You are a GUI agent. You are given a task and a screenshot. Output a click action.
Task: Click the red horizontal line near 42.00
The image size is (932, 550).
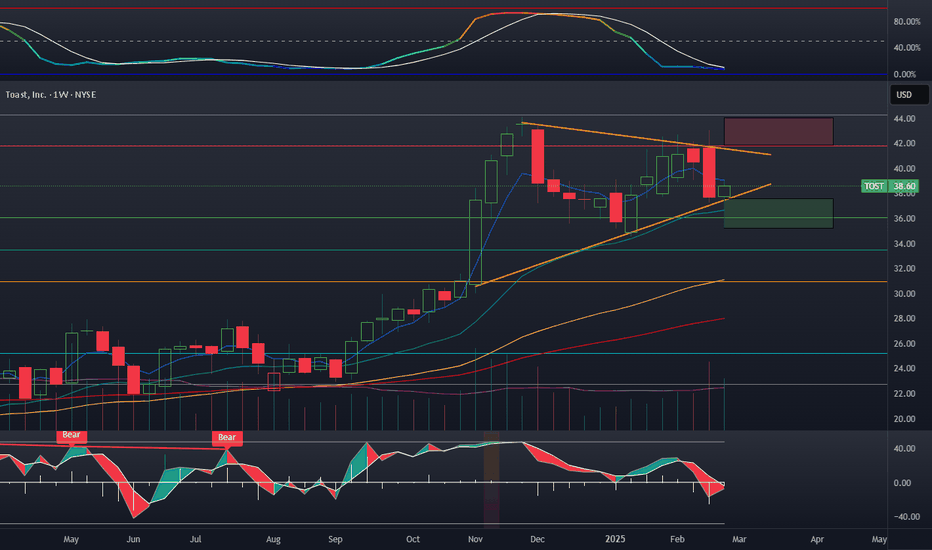click(x=443, y=146)
